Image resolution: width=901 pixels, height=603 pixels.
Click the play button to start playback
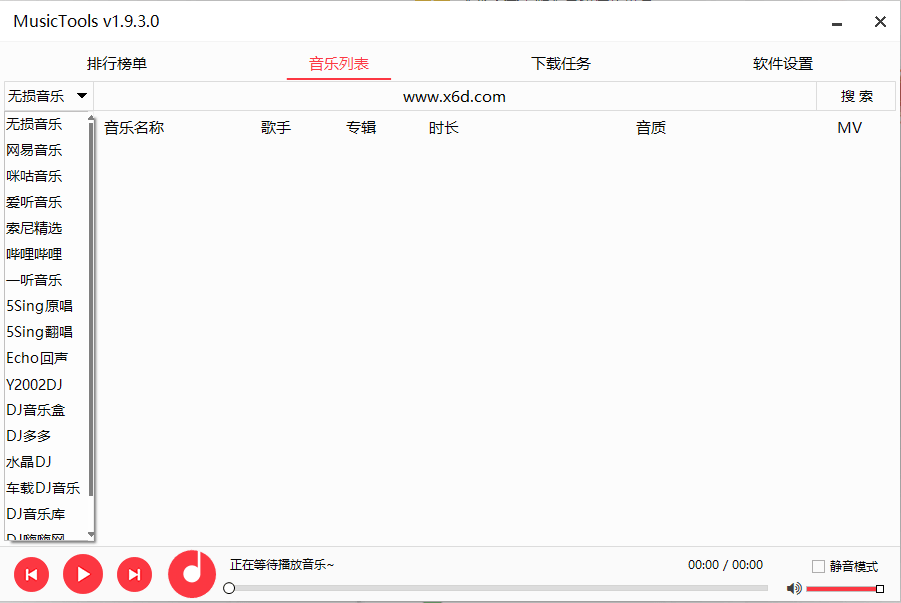click(82, 574)
